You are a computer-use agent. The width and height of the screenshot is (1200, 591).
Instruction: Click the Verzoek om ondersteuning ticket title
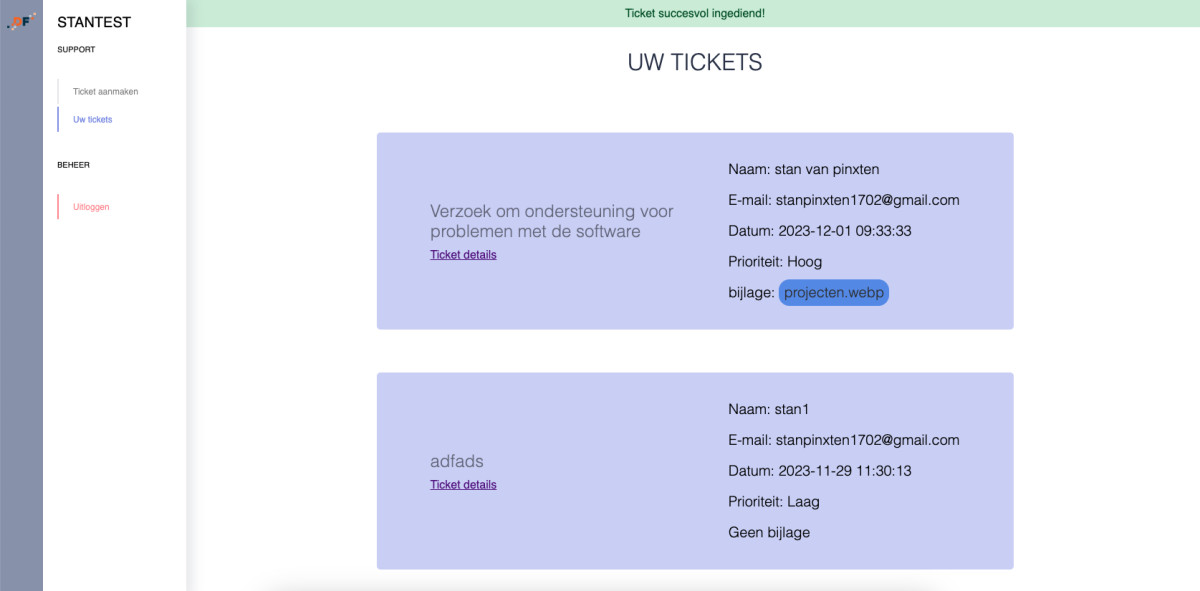click(x=552, y=221)
